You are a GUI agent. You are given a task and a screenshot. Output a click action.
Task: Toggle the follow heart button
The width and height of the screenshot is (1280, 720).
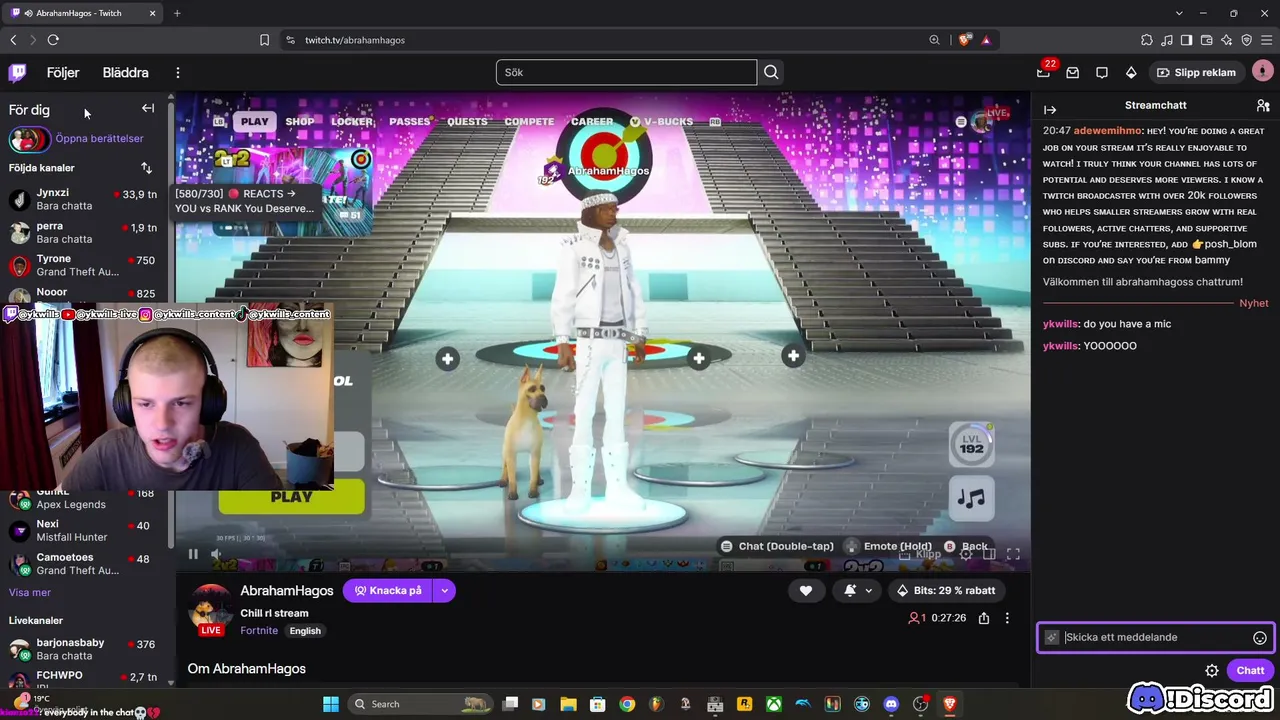click(x=806, y=591)
